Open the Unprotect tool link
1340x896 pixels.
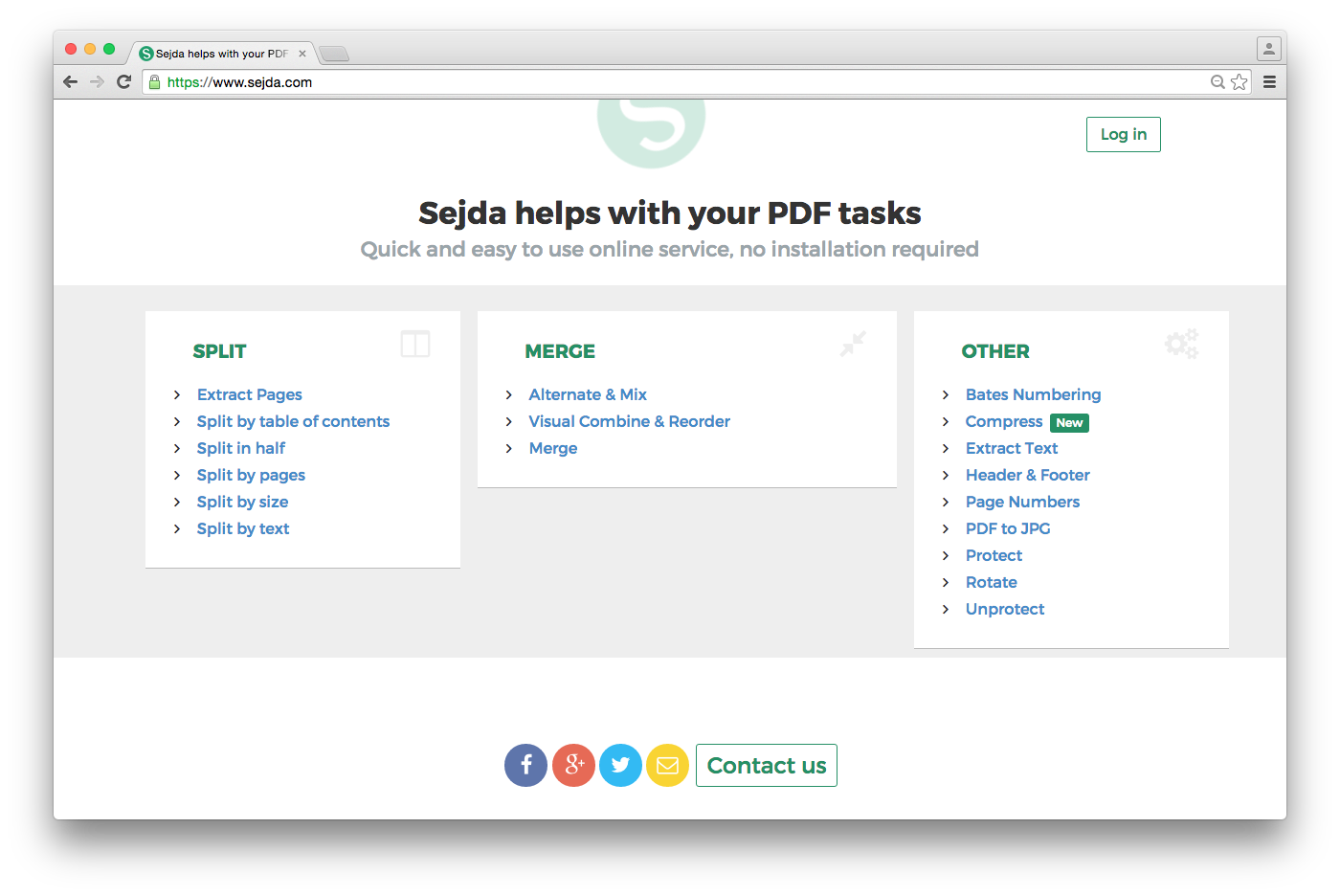coord(1005,609)
